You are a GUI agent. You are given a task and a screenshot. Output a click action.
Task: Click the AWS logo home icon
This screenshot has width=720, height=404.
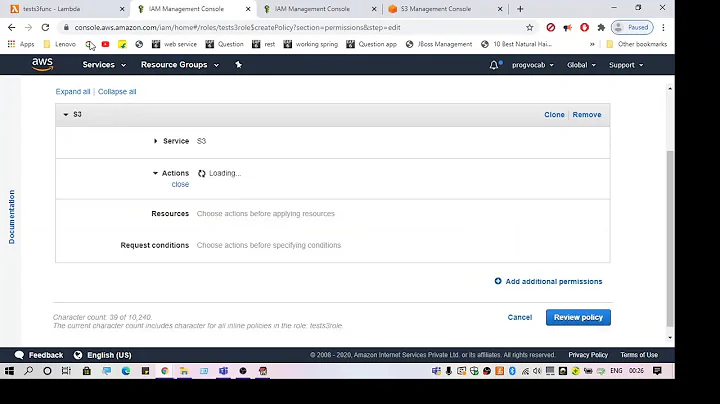click(42, 64)
